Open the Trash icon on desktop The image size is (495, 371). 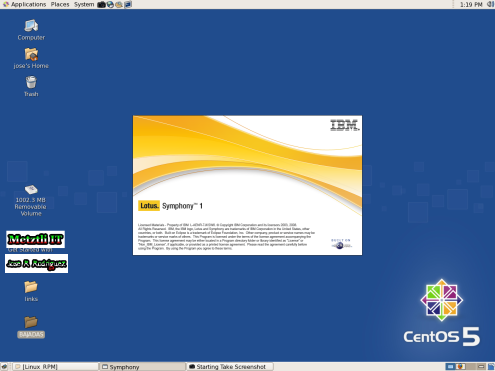pyautogui.click(x=31, y=86)
